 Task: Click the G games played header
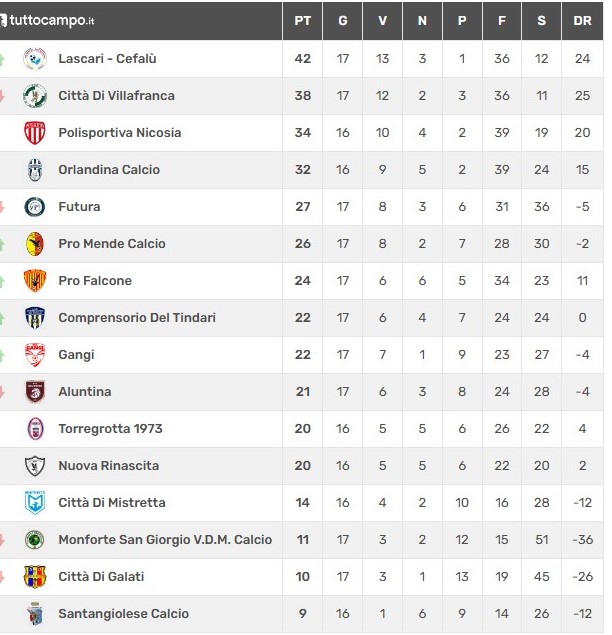(343, 21)
